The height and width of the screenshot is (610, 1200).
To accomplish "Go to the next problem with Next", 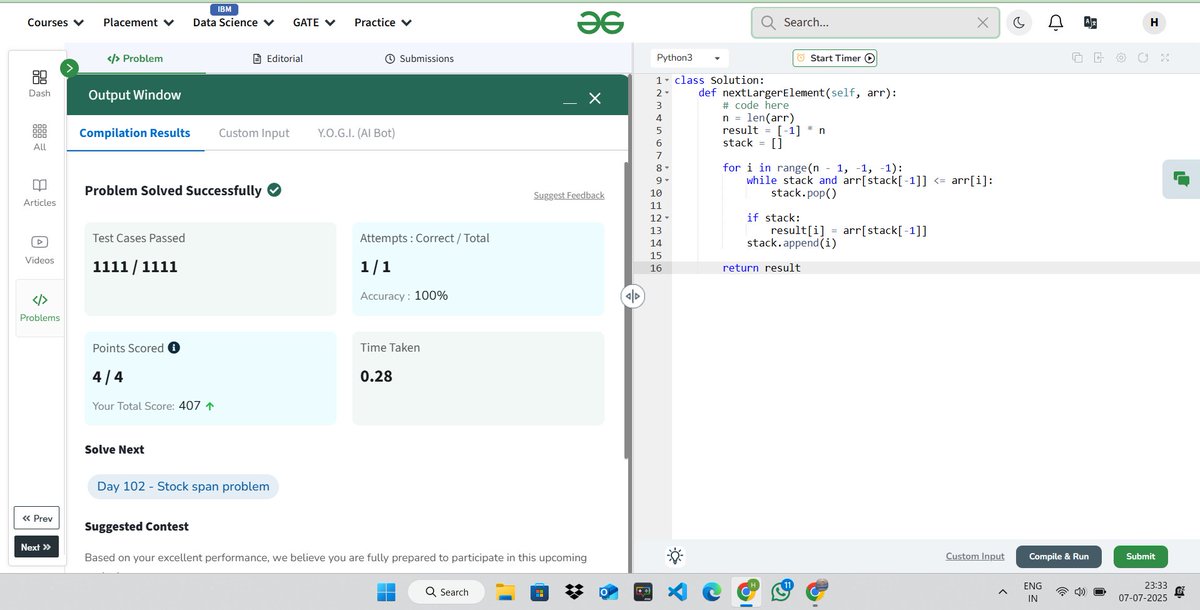I will 36,547.
